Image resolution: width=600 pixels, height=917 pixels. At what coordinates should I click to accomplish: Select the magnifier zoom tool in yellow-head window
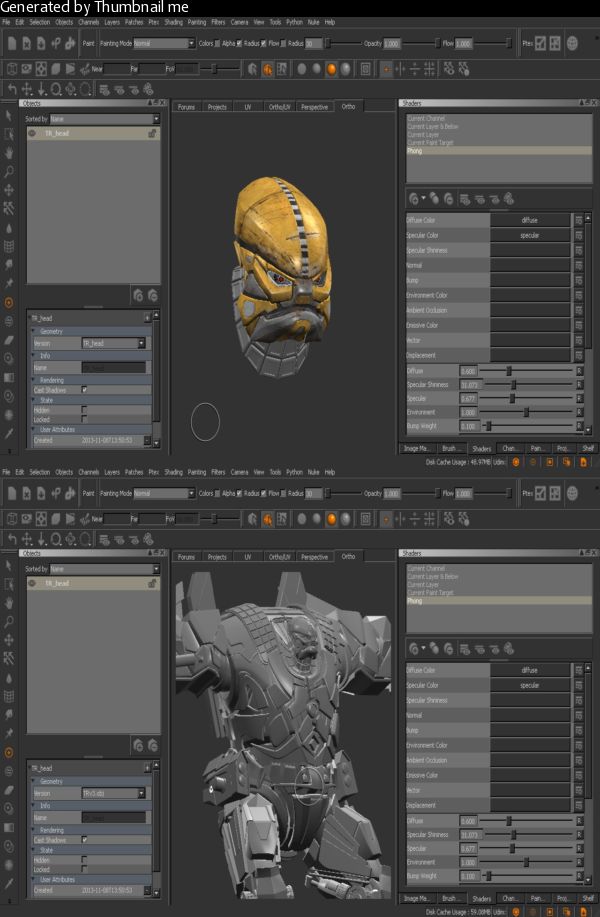(9, 172)
